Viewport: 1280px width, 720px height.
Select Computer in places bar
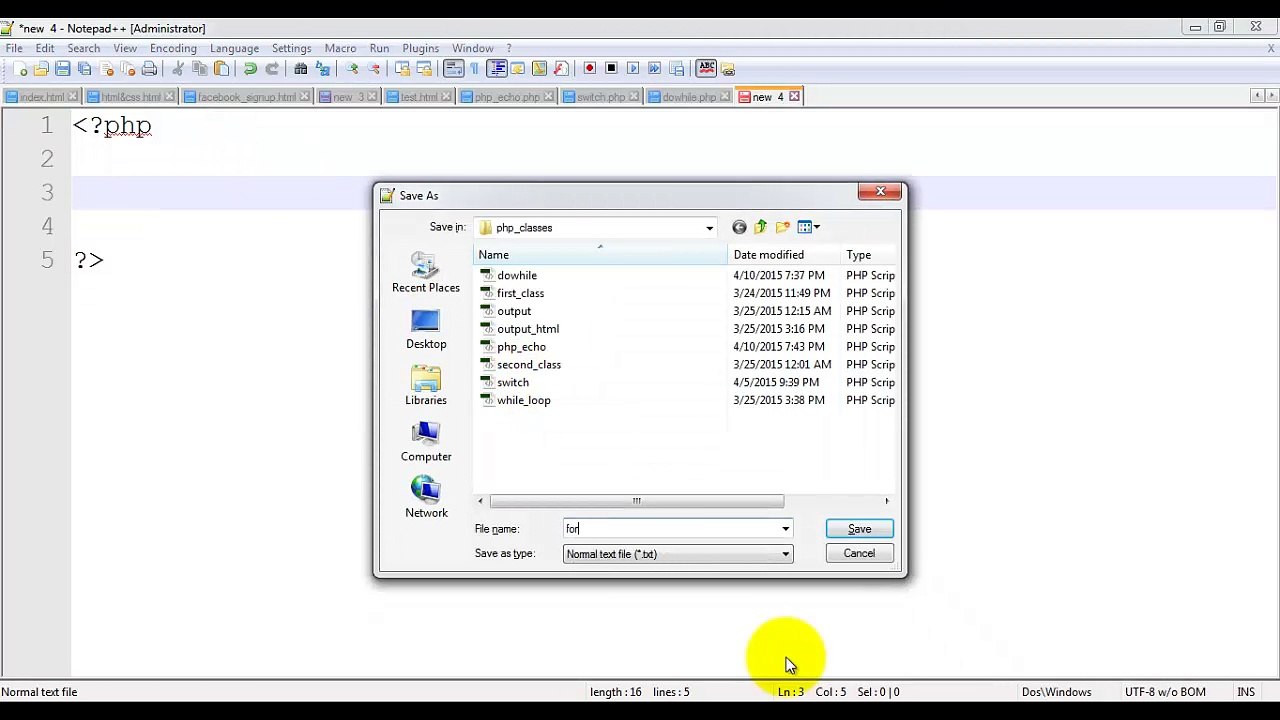point(426,442)
